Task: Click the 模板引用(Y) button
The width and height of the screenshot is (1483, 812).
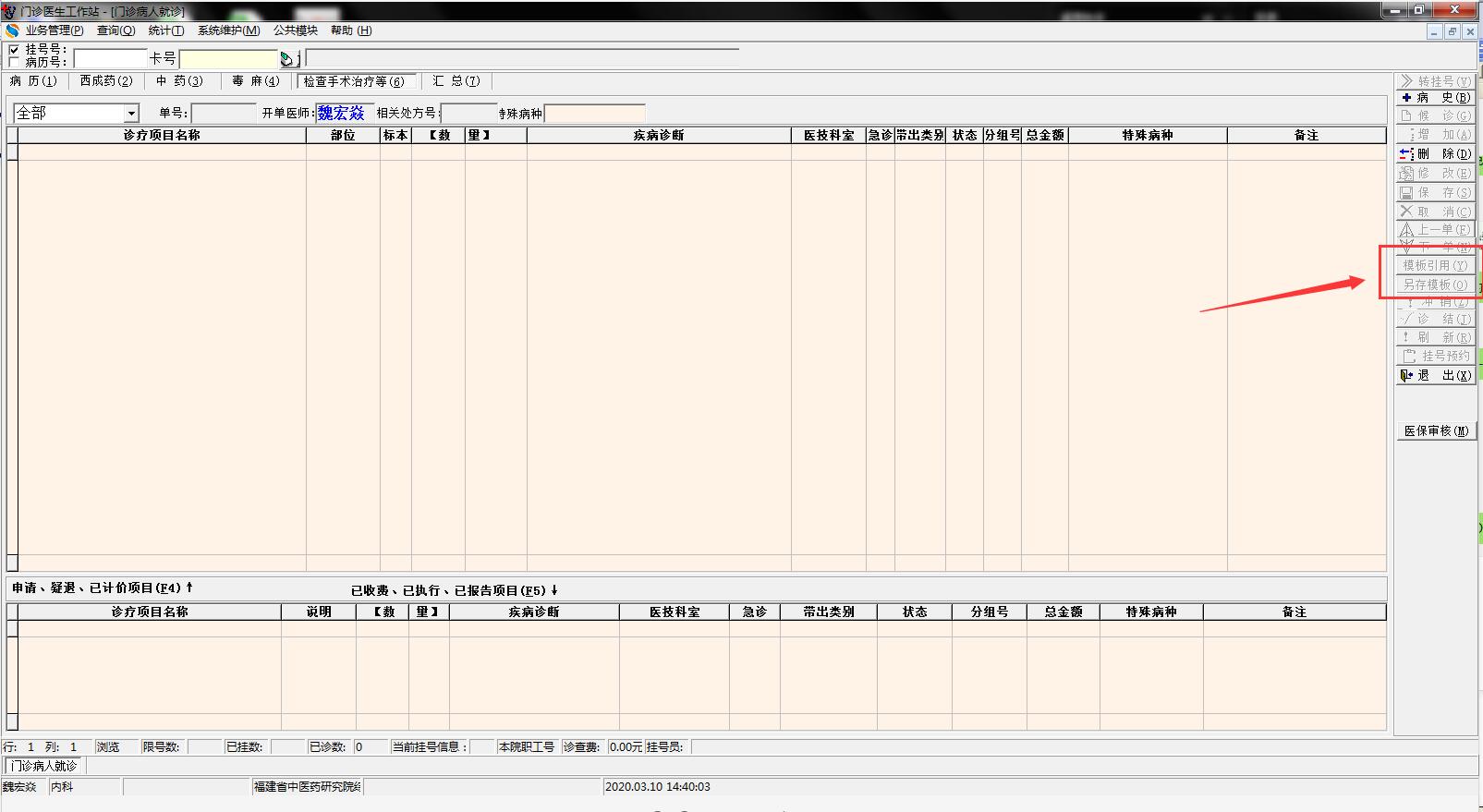Action: pos(1435,266)
